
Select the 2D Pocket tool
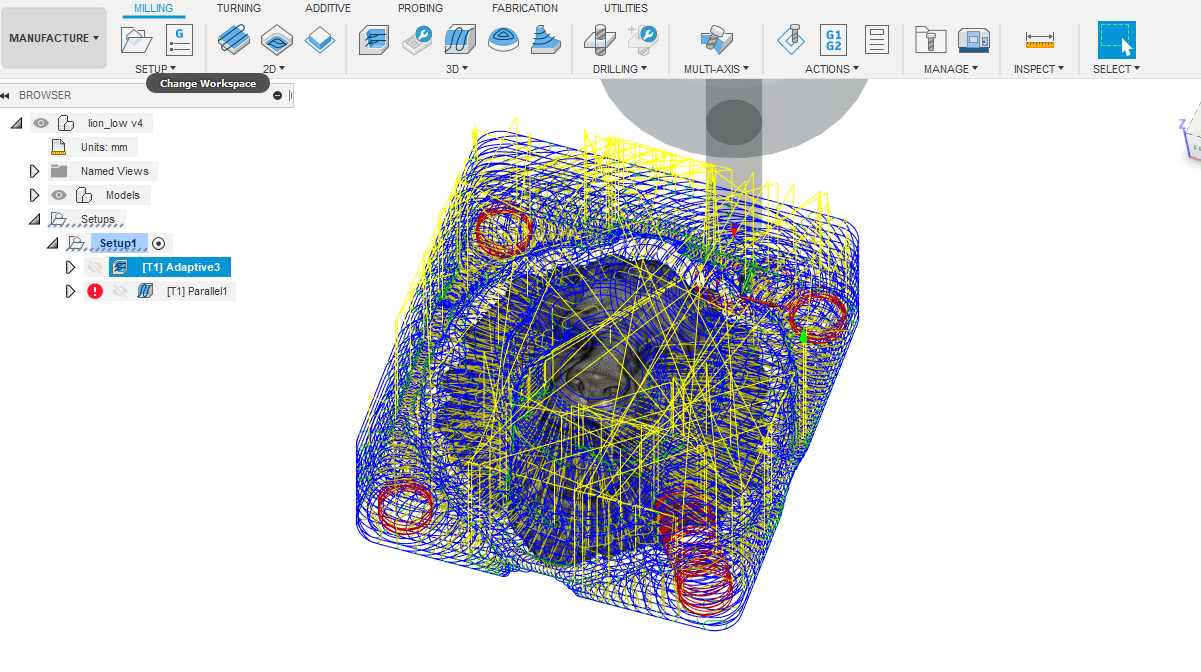(277, 40)
